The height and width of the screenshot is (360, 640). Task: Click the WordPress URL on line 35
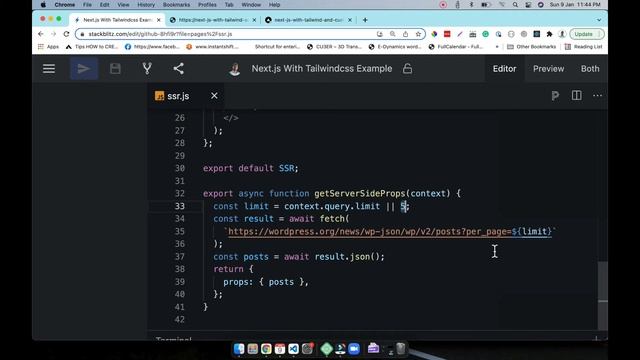[390, 231]
